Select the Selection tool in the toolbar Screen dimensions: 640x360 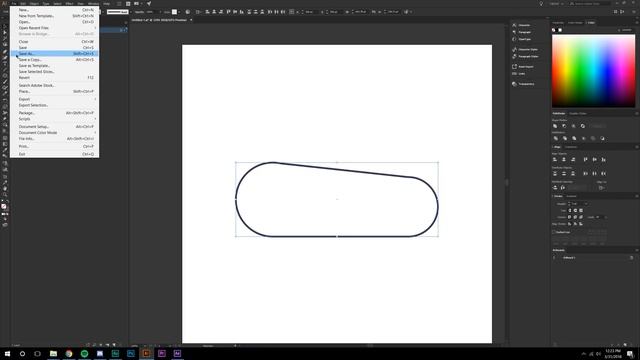coord(5,27)
